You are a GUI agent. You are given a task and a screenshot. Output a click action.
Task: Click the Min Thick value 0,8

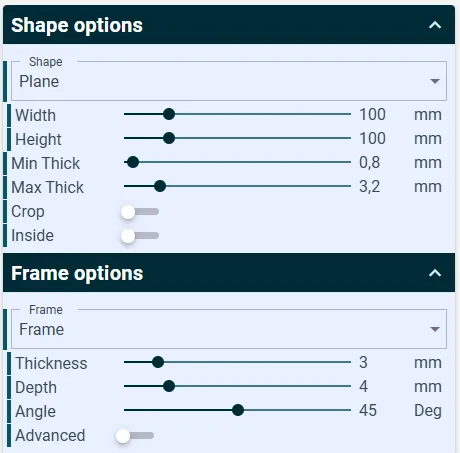370,163
